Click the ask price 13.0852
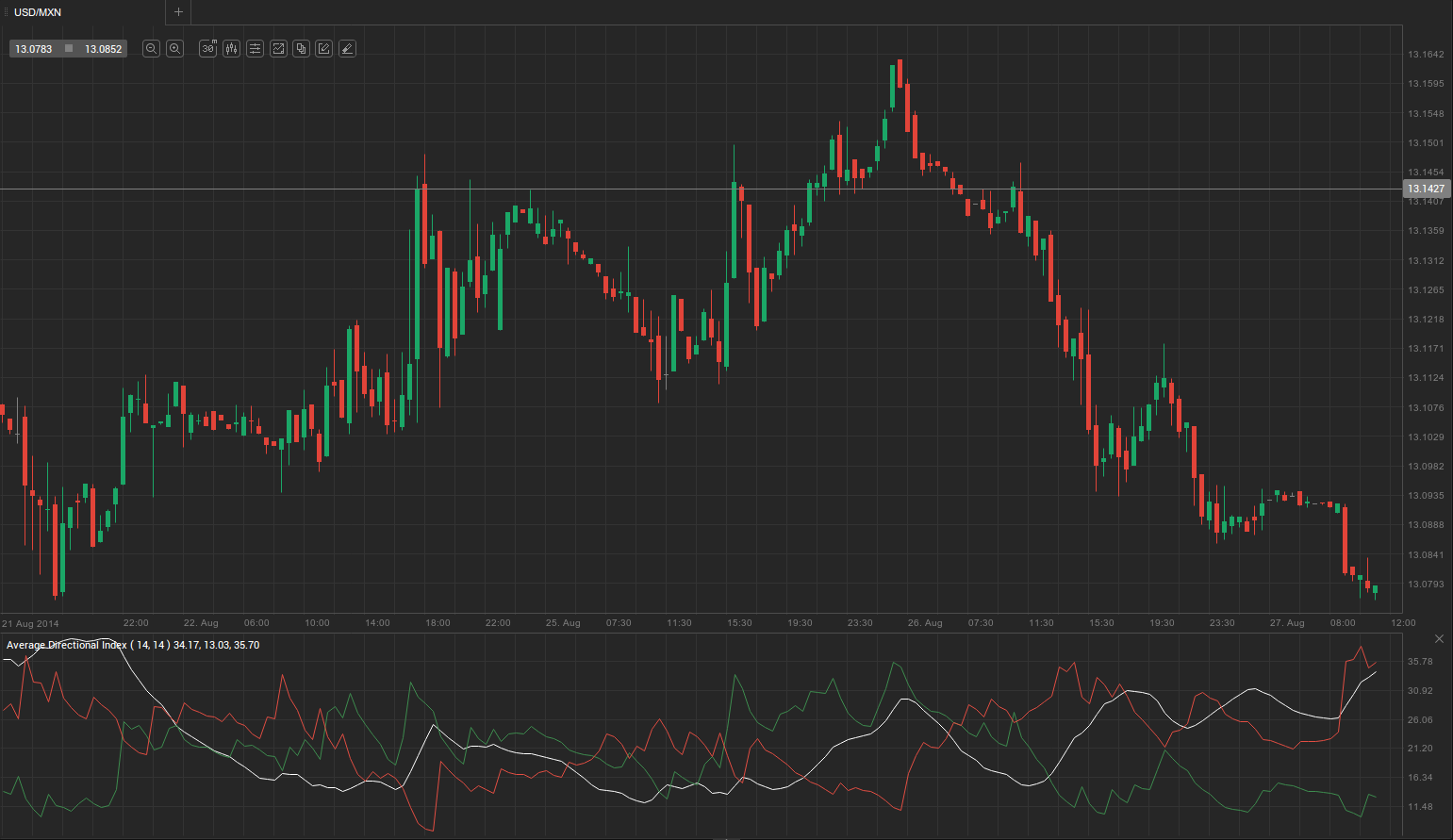 pyautogui.click(x=103, y=49)
